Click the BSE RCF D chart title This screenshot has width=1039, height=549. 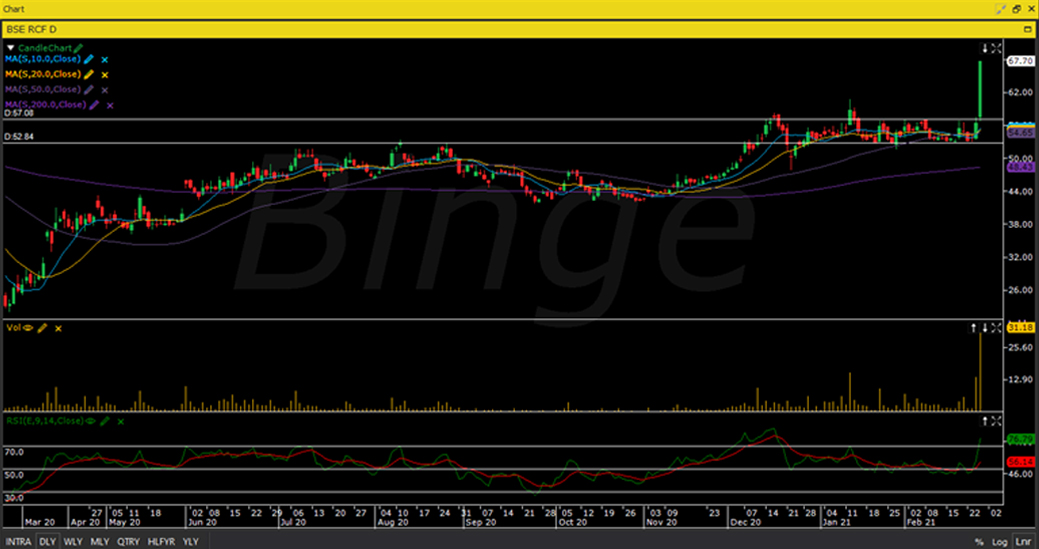[30, 30]
